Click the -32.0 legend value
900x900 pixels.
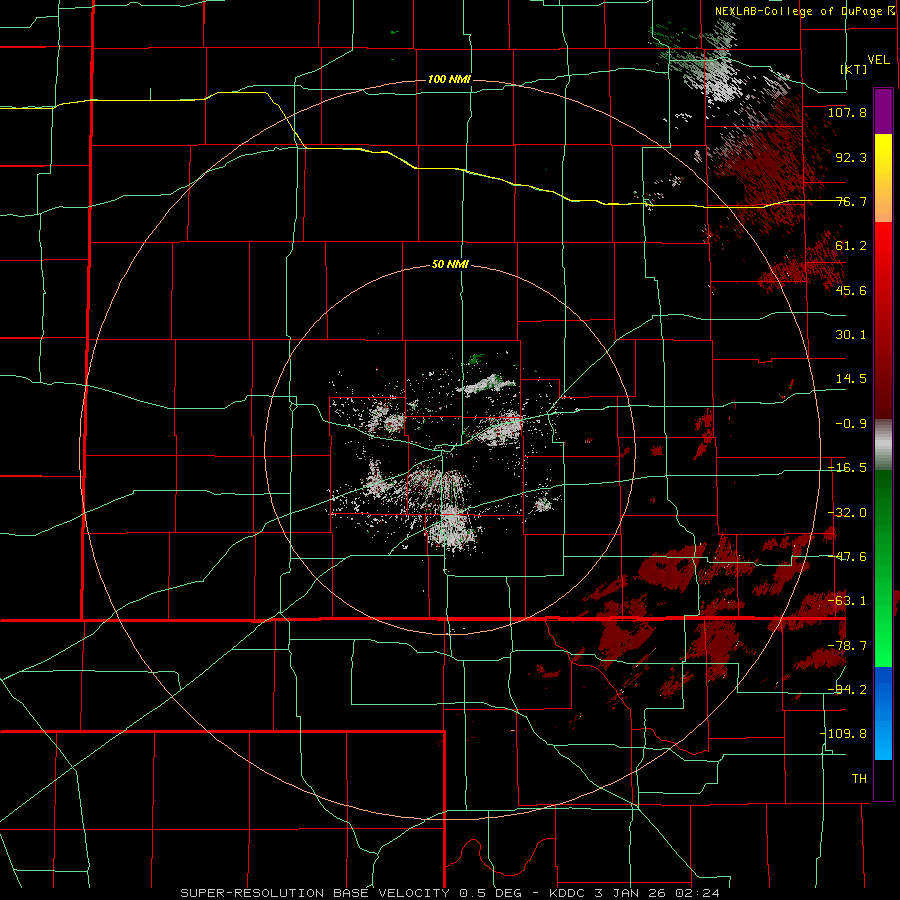847,513
